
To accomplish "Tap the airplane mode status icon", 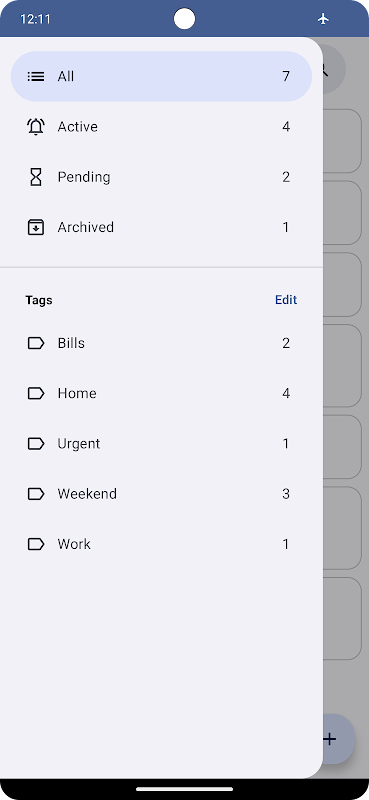I will 323,19.
